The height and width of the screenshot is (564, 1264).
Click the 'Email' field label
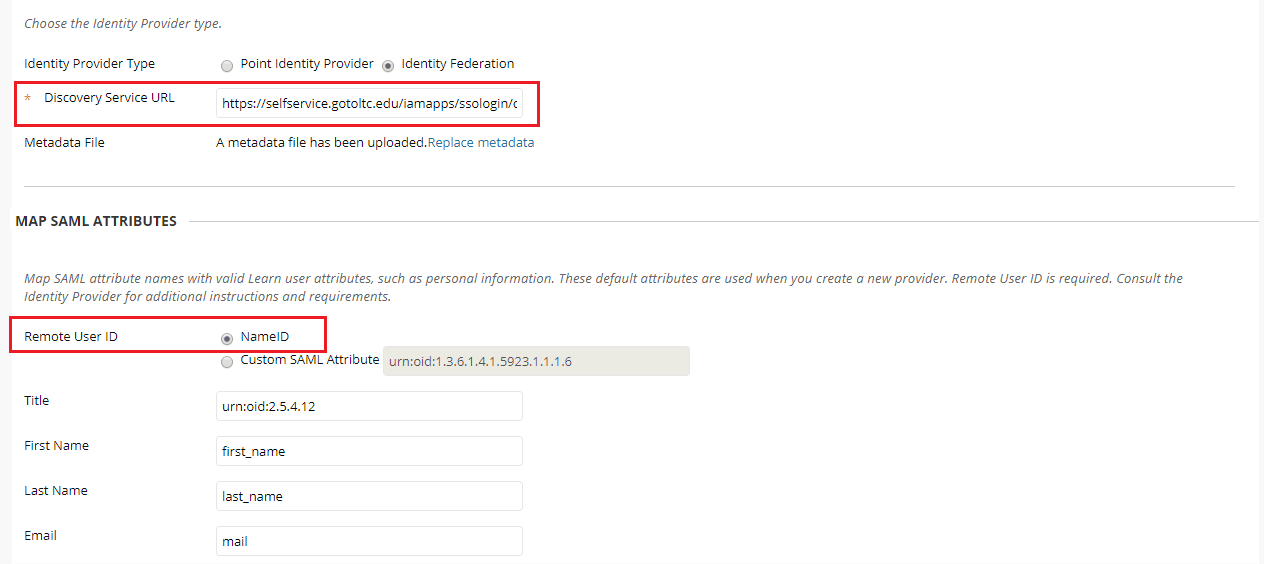pyautogui.click(x=40, y=536)
